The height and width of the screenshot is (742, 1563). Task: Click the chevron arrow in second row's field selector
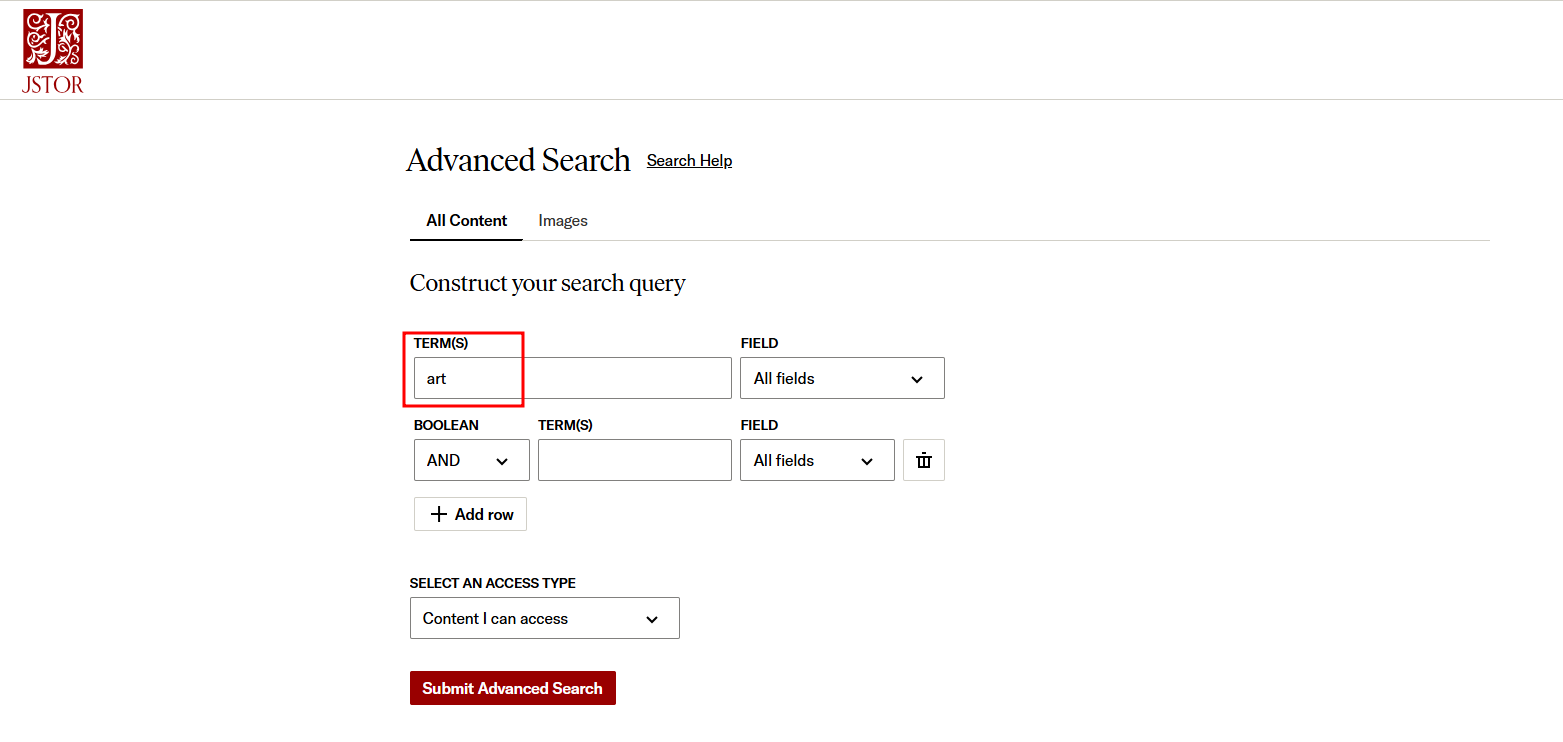(x=867, y=461)
